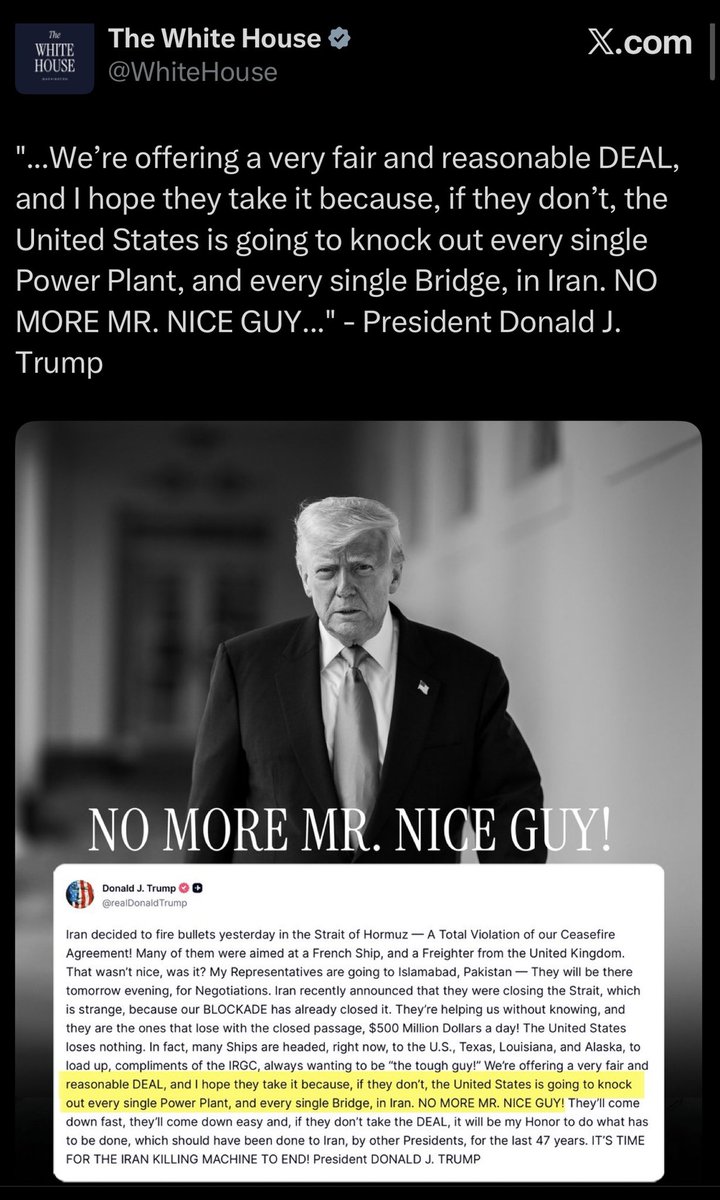Image resolution: width=720 pixels, height=1200 pixels.
Task: Open the black-and-white photo of the man in suit
Action: tap(360, 600)
